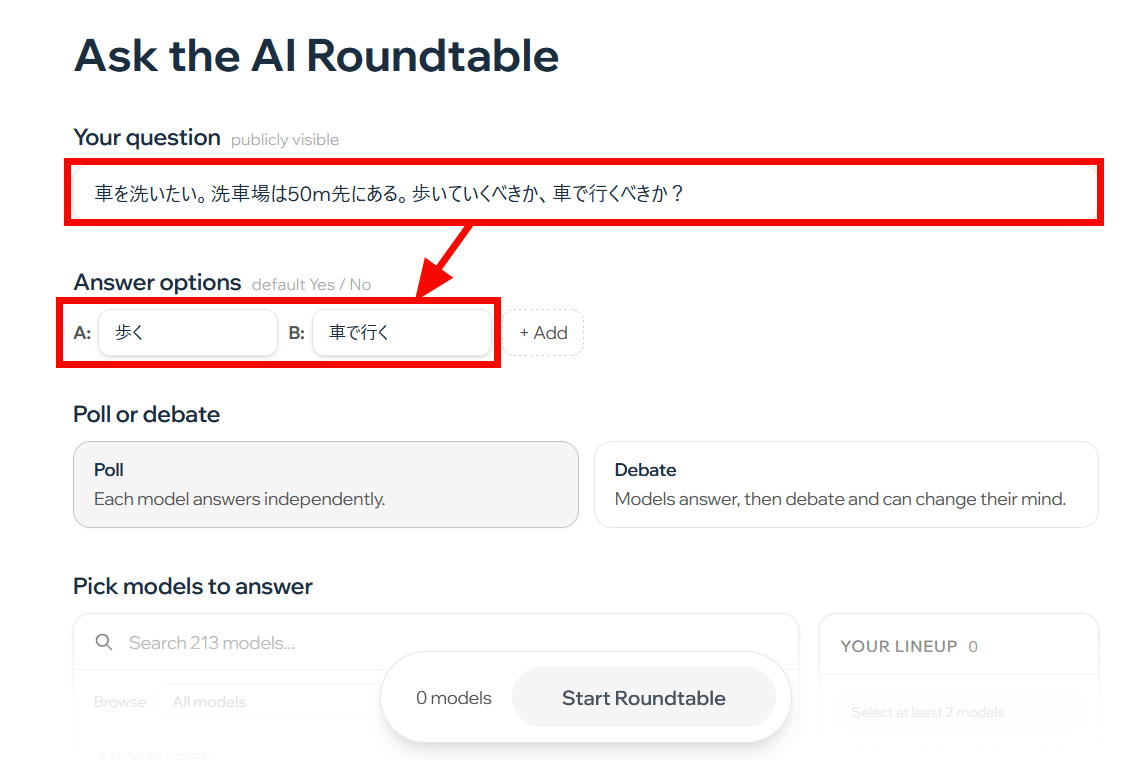This screenshot has width=1138, height=760.
Task: Click the 0 models counter
Action: pyautogui.click(x=454, y=698)
